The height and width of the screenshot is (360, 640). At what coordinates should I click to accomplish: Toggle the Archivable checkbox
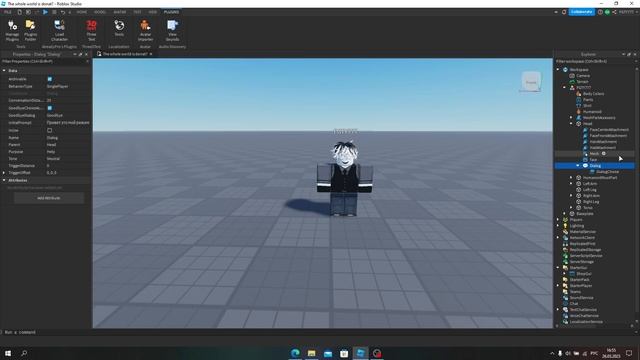click(x=50, y=79)
